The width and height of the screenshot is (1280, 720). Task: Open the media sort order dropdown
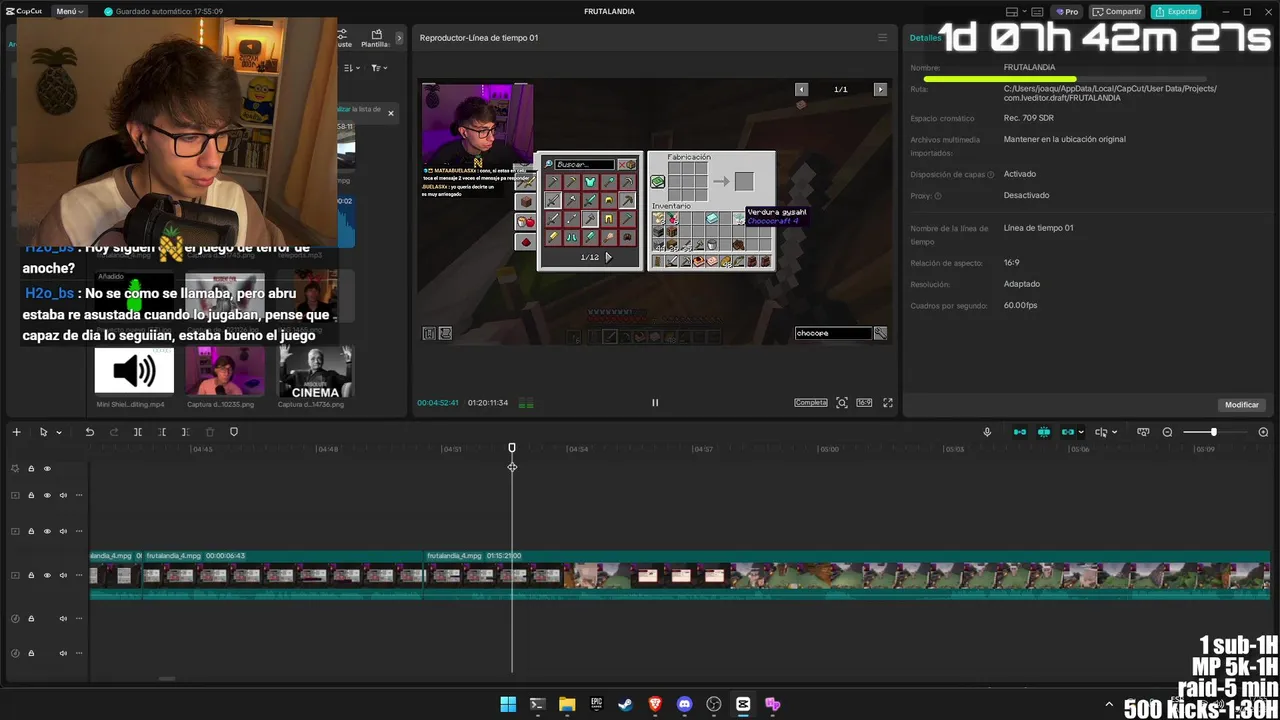(352, 68)
